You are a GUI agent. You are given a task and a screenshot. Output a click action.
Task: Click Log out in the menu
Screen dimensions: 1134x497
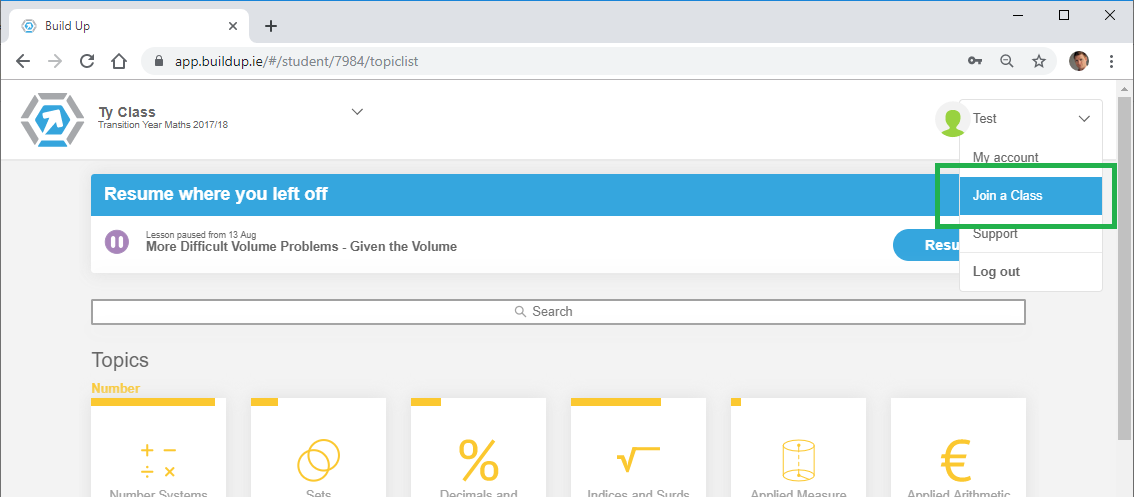point(996,272)
